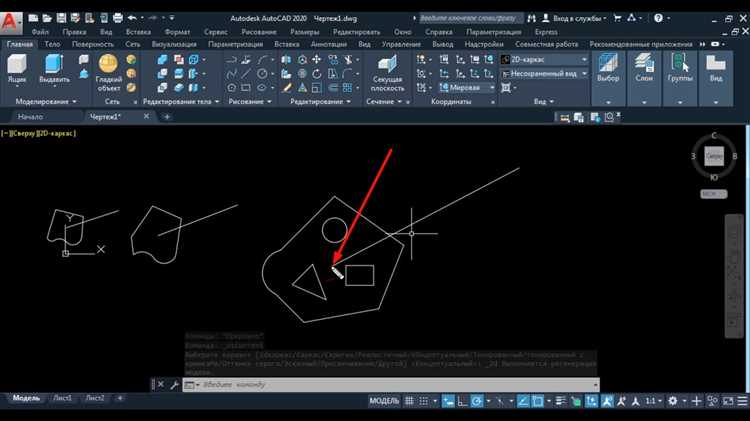Close the Чертеж1 document tab

click(146, 116)
